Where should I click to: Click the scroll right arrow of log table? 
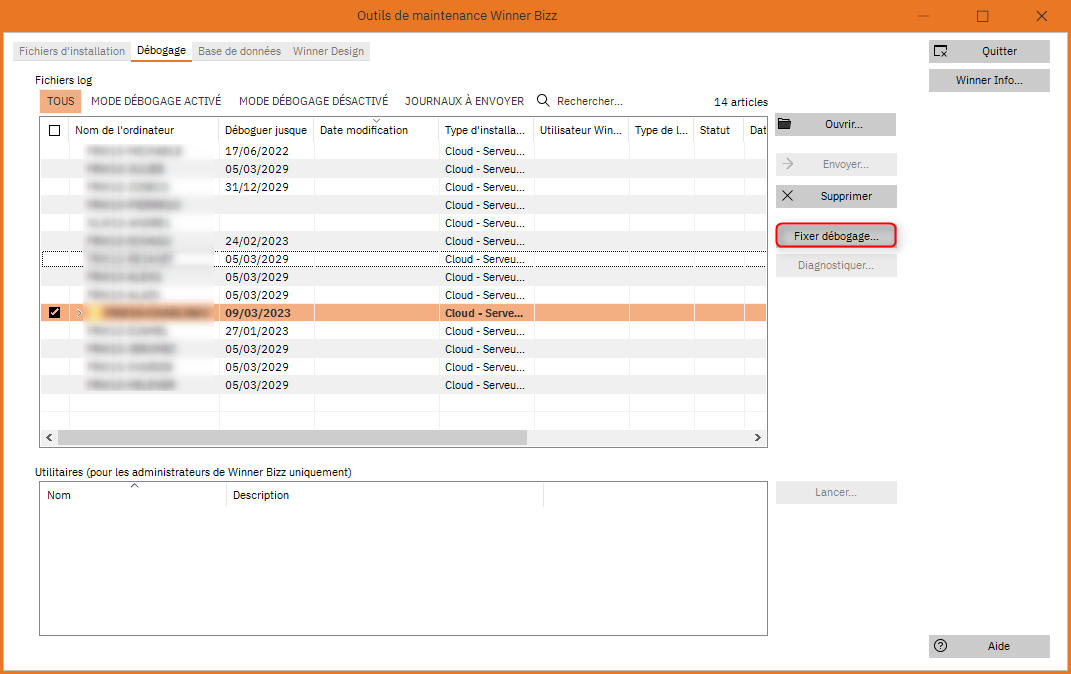point(757,437)
